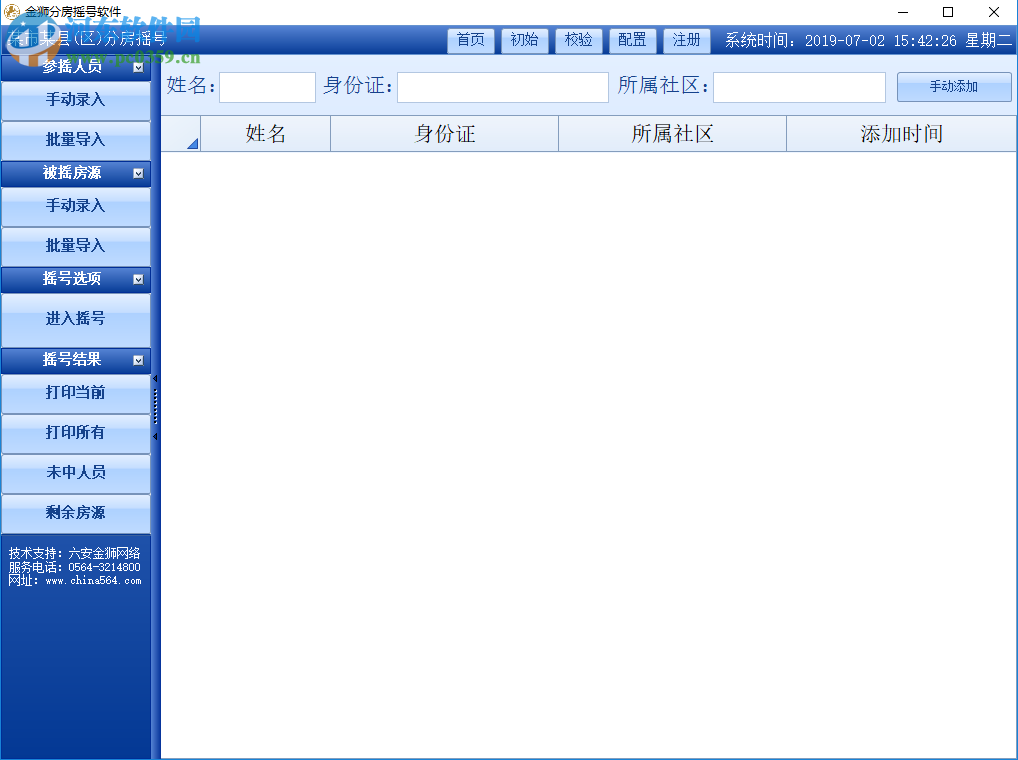Click 打印所有 in the sidebar
This screenshot has width=1018, height=760.
click(x=75, y=433)
